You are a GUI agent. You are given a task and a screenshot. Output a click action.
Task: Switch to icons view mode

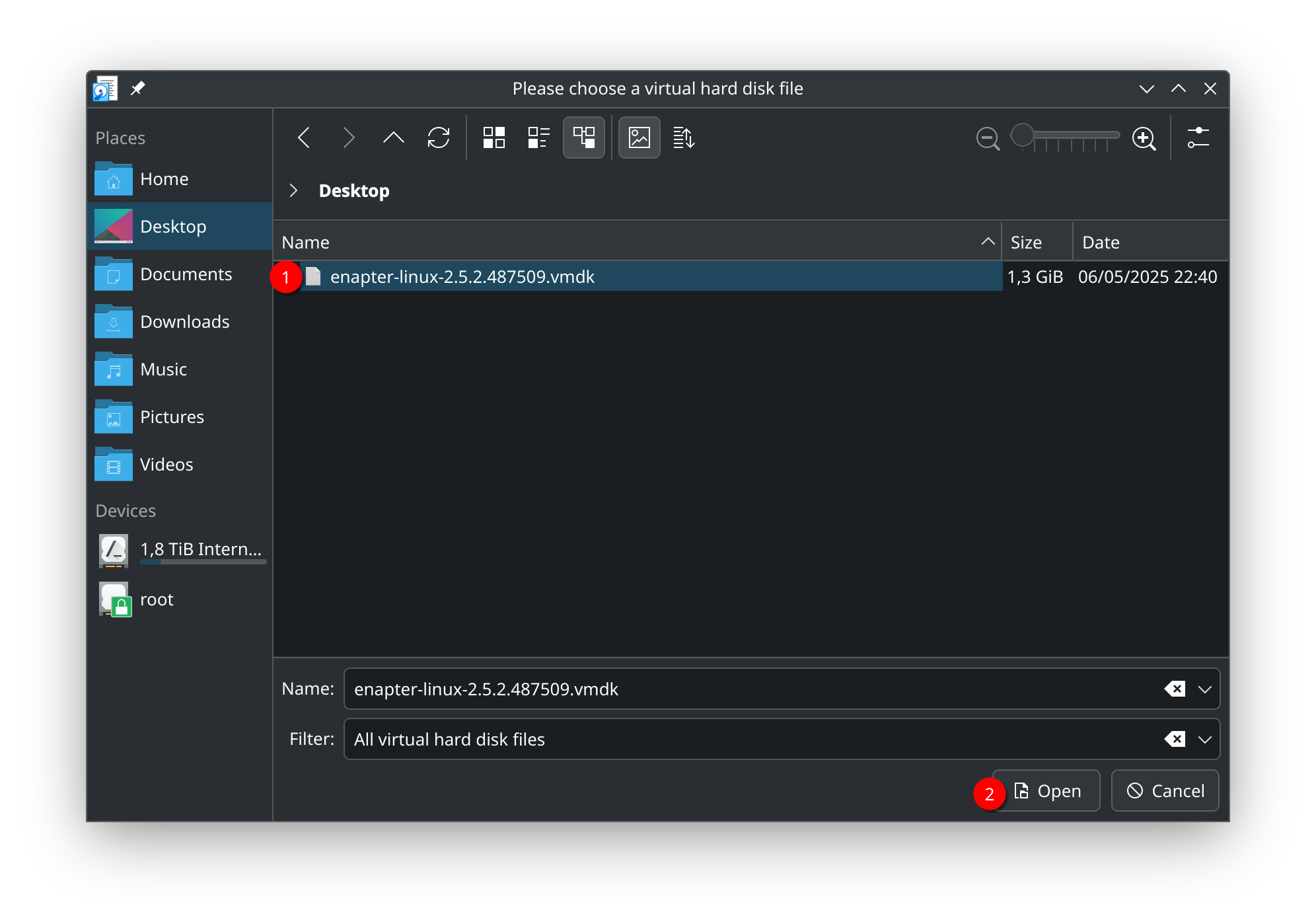coord(493,137)
